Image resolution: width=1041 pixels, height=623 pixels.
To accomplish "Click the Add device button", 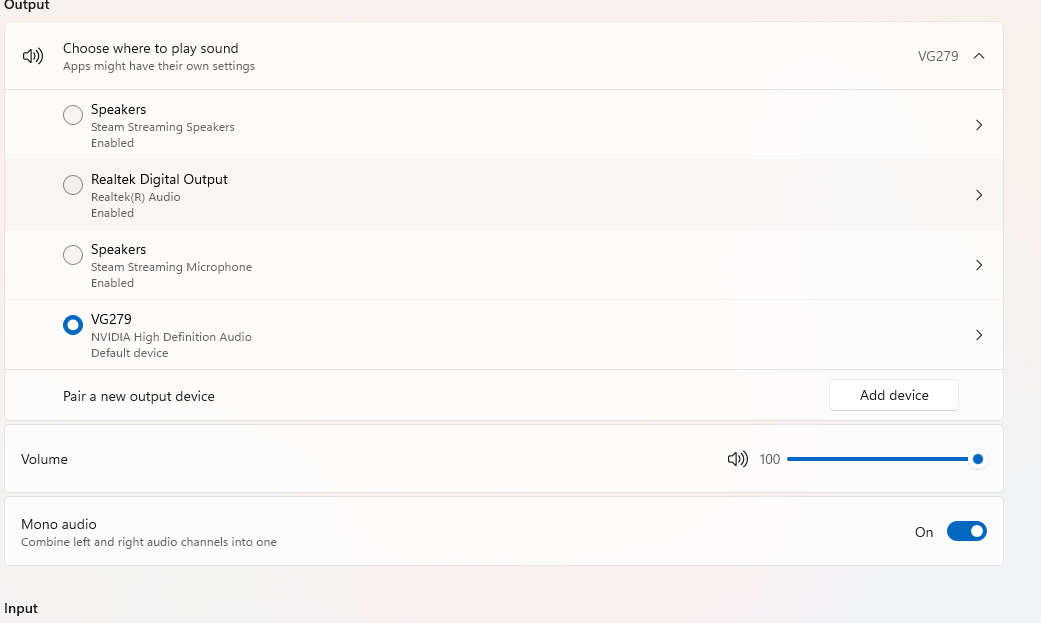I will (894, 395).
